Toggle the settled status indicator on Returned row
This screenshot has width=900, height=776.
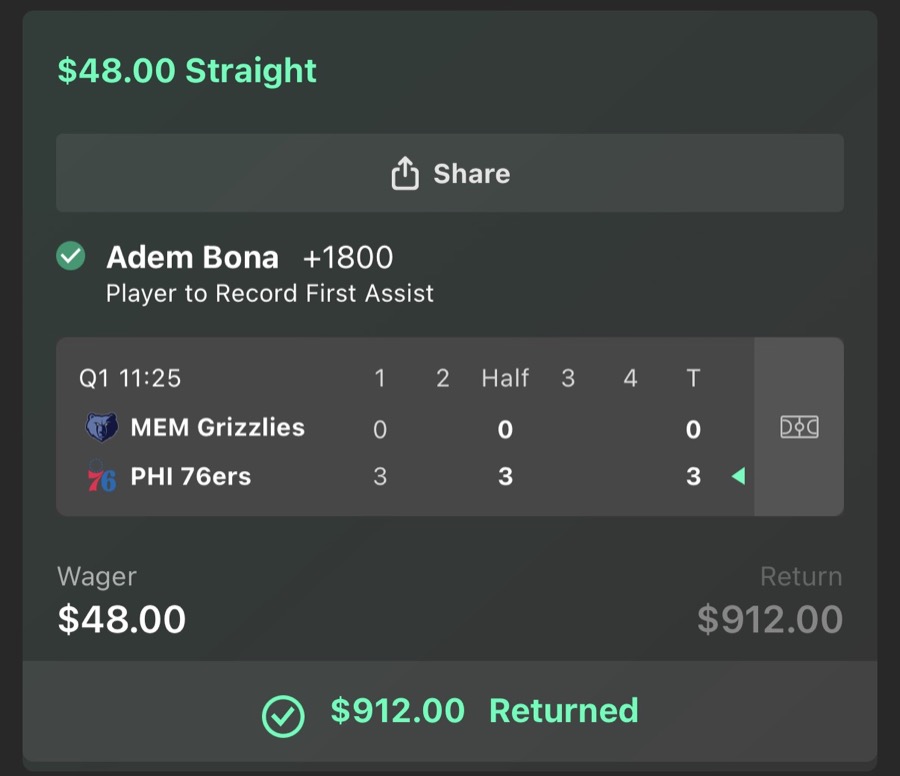coord(285,711)
